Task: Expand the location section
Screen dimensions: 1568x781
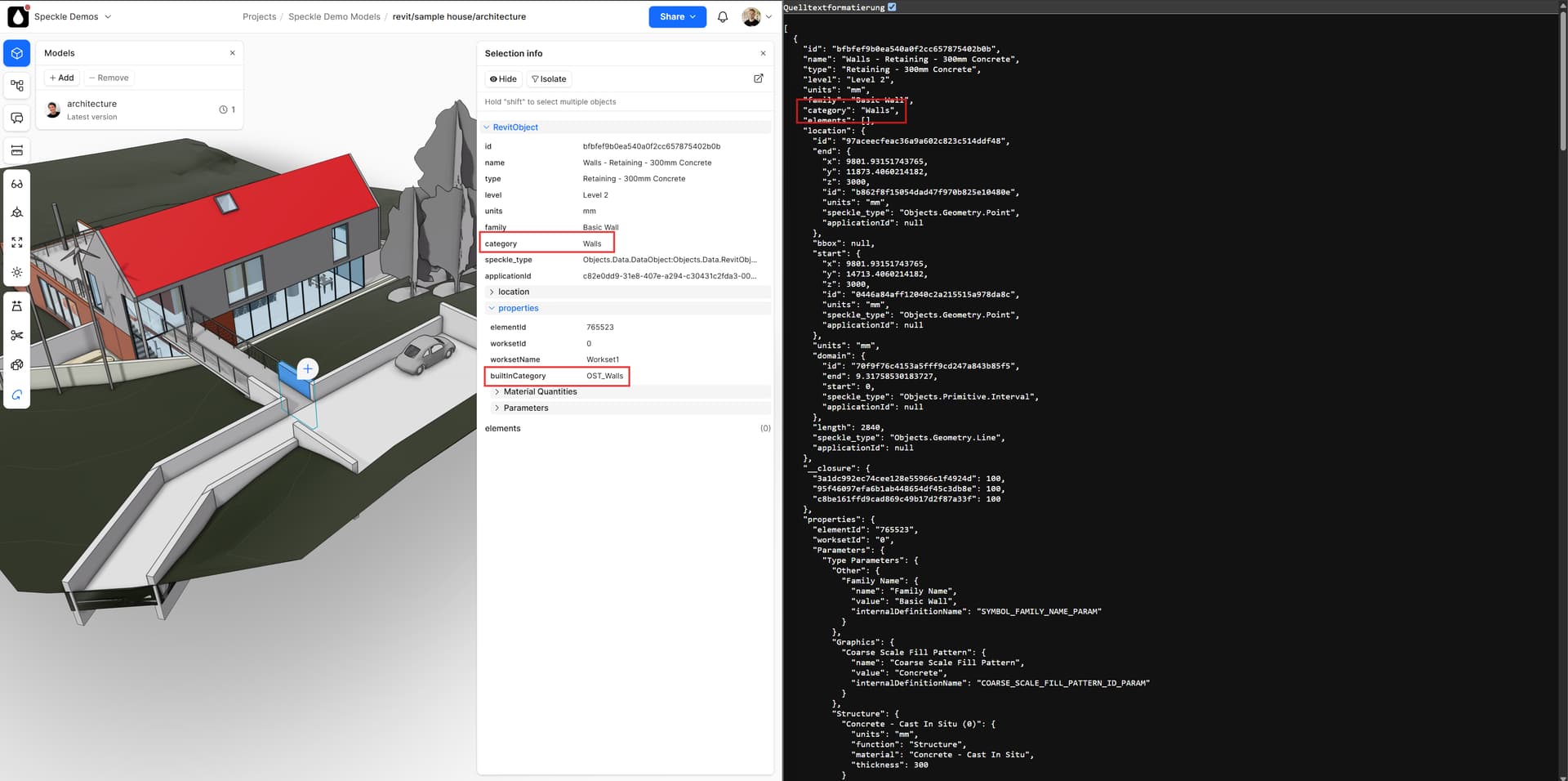Action: click(x=513, y=292)
